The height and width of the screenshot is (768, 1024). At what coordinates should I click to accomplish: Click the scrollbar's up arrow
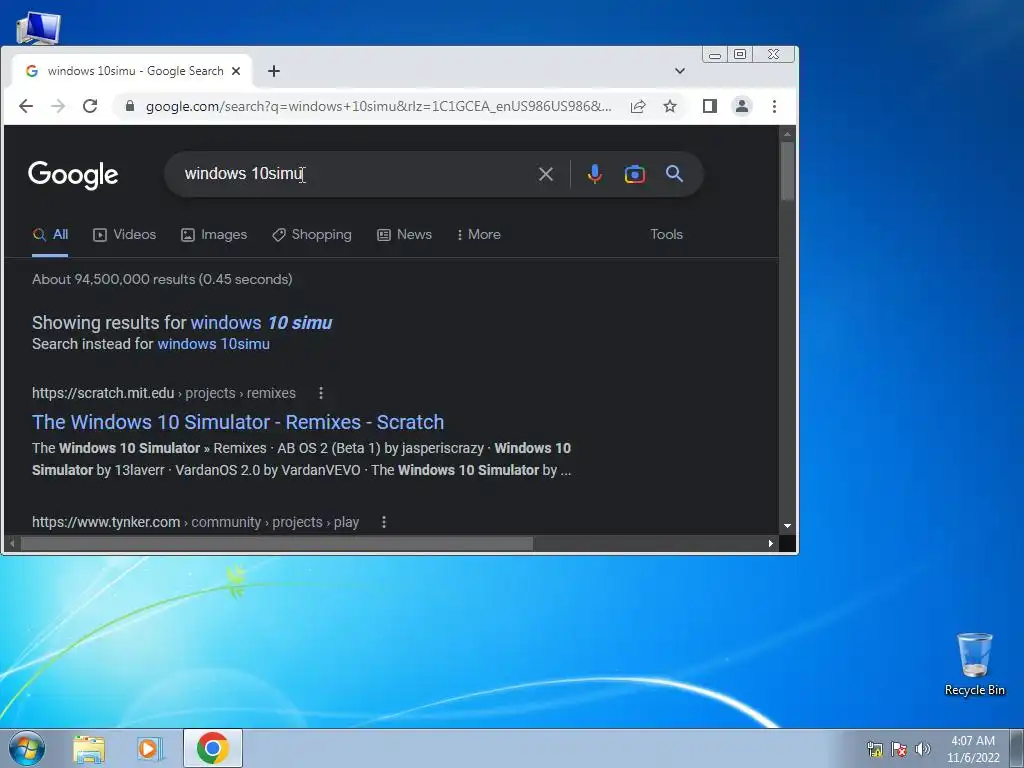point(788,134)
